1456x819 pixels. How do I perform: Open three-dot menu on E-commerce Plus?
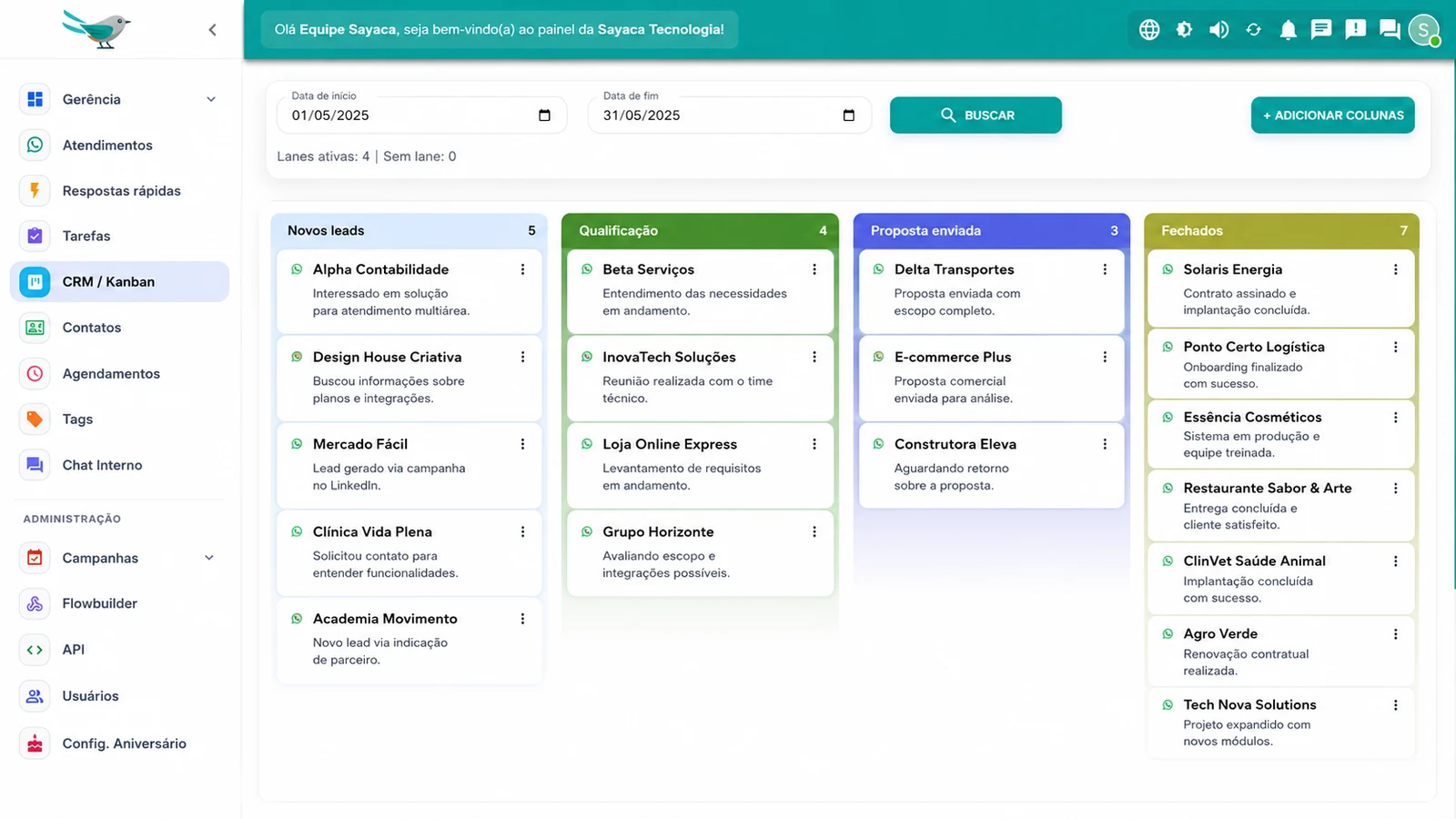[1105, 357]
